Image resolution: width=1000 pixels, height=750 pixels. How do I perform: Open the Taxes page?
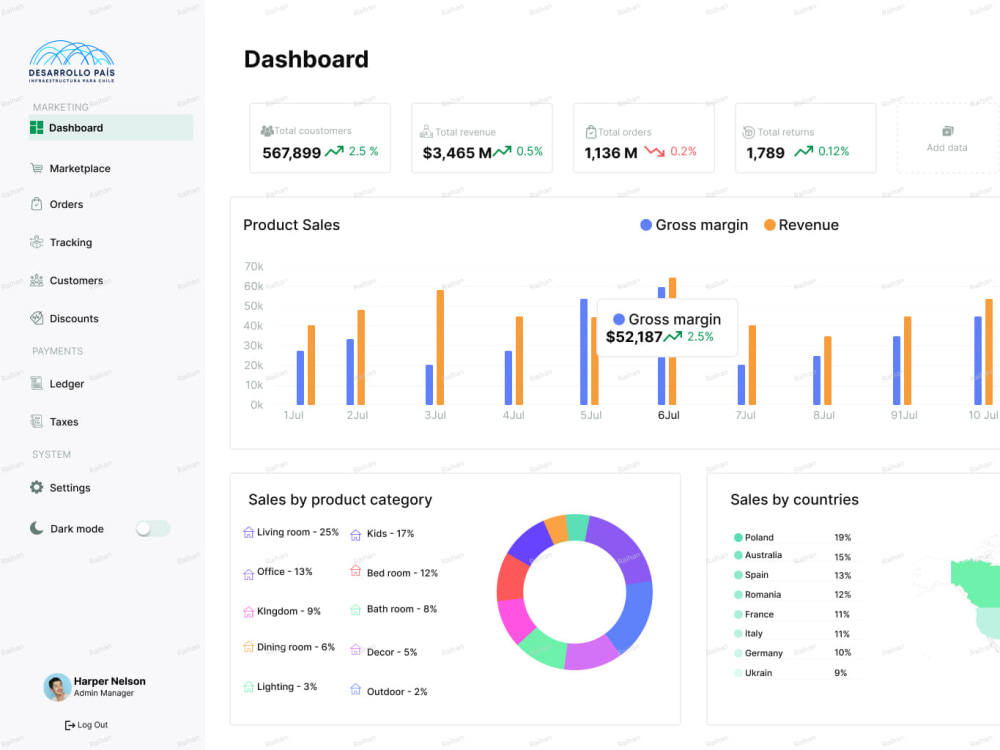point(54,422)
